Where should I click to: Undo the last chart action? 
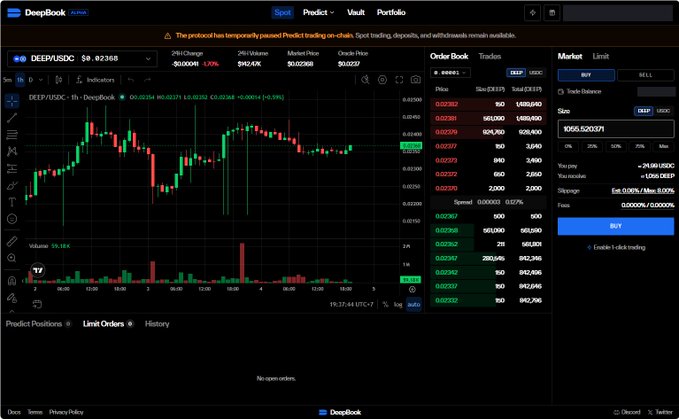pyautogui.click(x=131, y=80)
